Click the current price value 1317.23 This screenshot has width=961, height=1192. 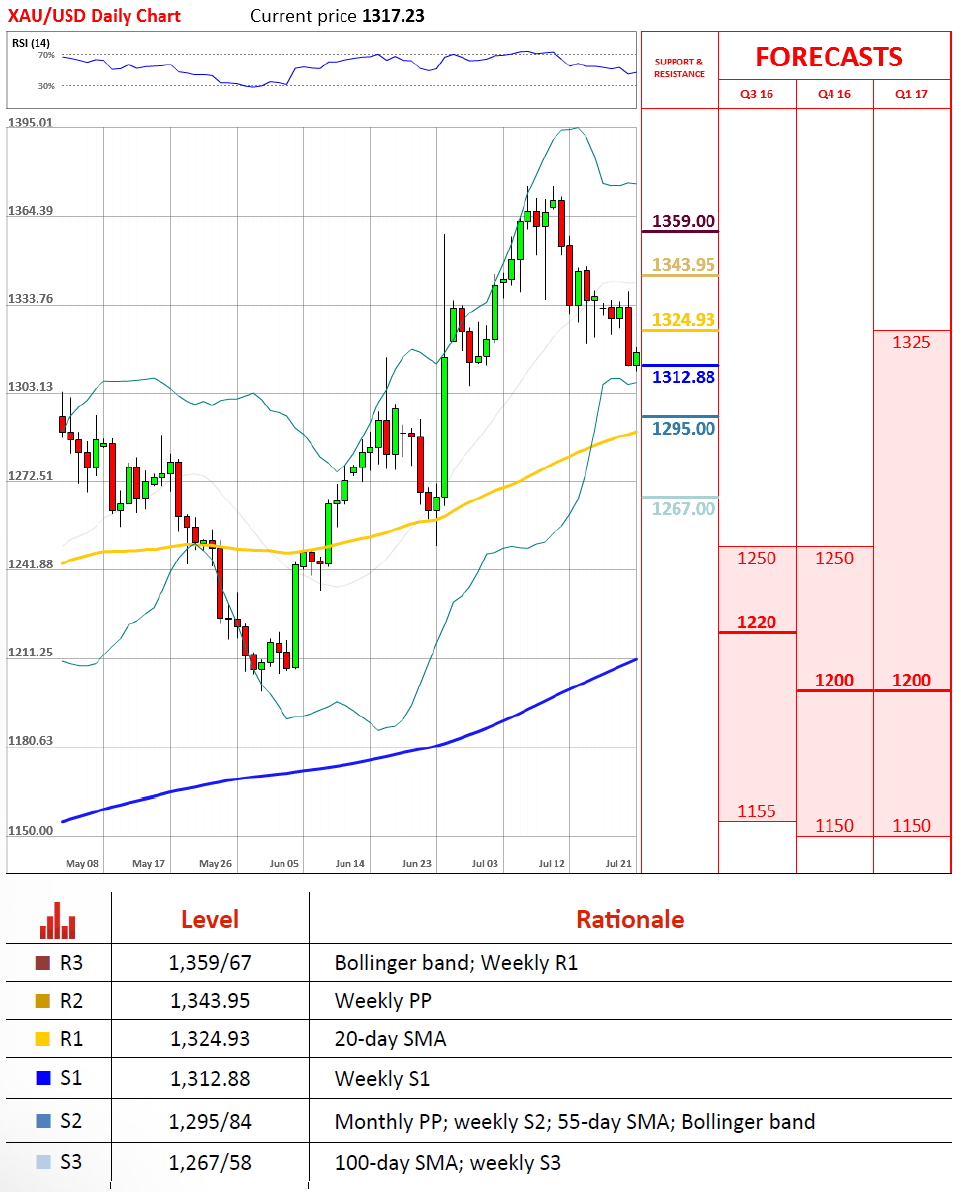pyautogui.click(x=393, y=16)
